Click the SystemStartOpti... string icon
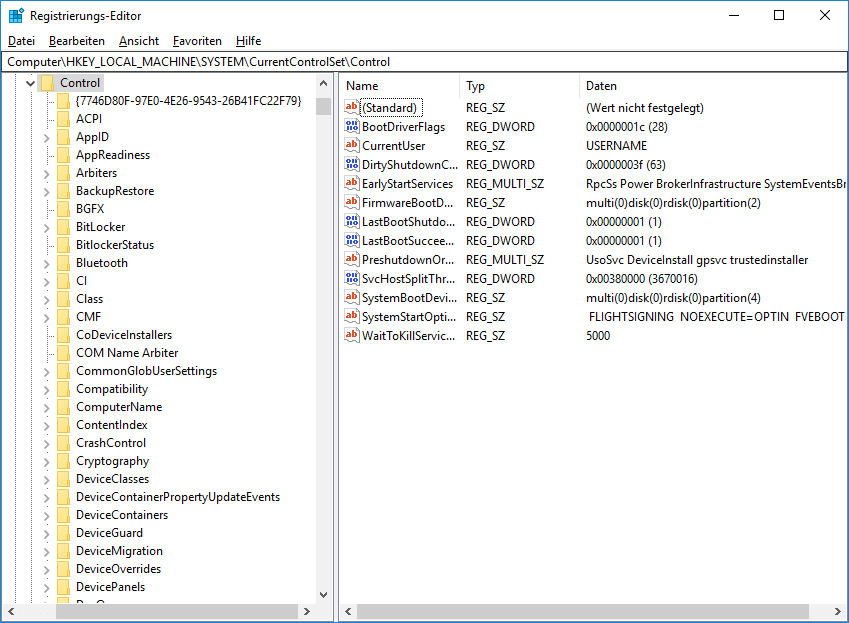849x623 pixels. coord(352,316)
